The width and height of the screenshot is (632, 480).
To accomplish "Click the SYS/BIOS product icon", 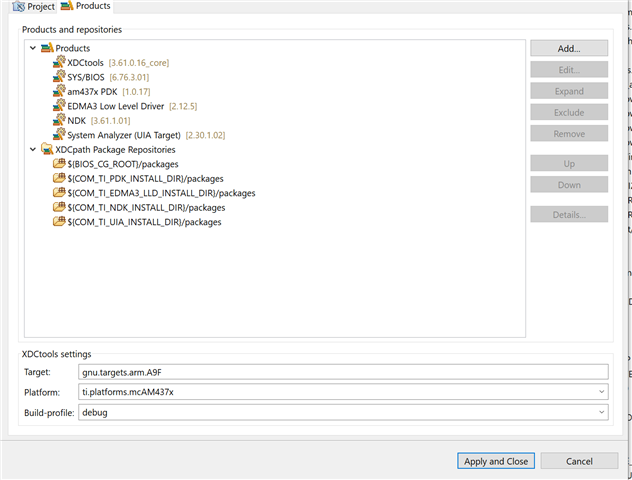I will (59, 77).
